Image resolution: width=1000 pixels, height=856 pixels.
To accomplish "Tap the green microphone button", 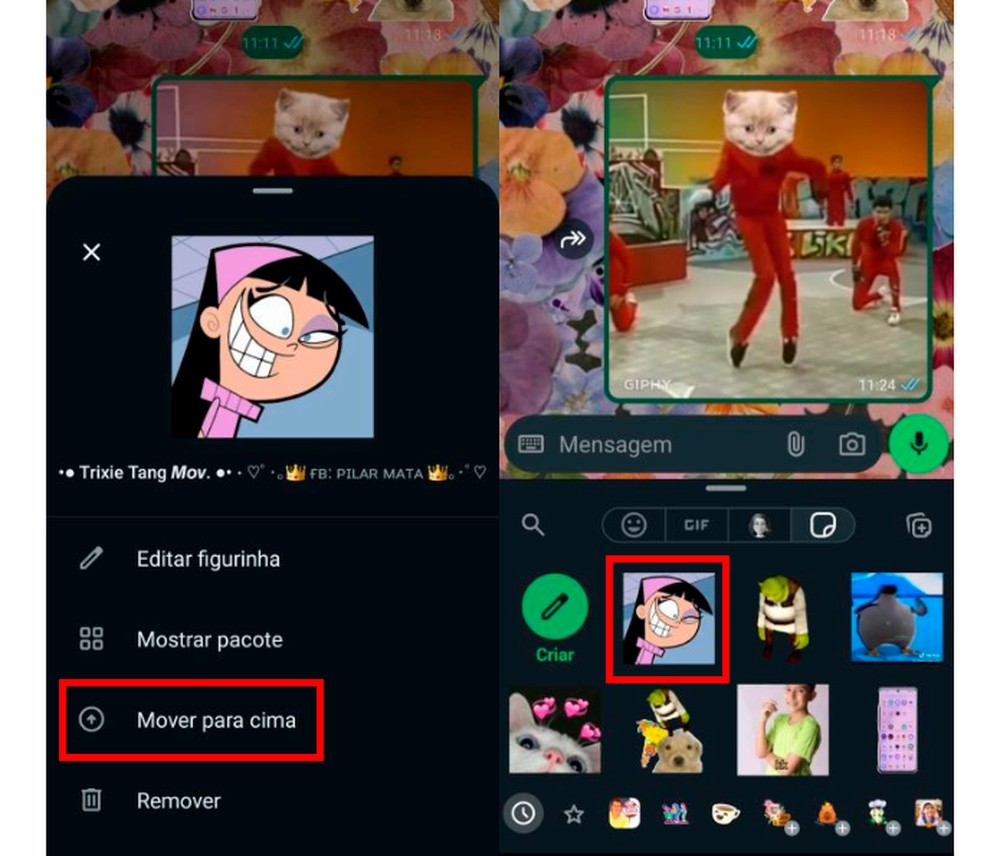I will tap(918, 444).
